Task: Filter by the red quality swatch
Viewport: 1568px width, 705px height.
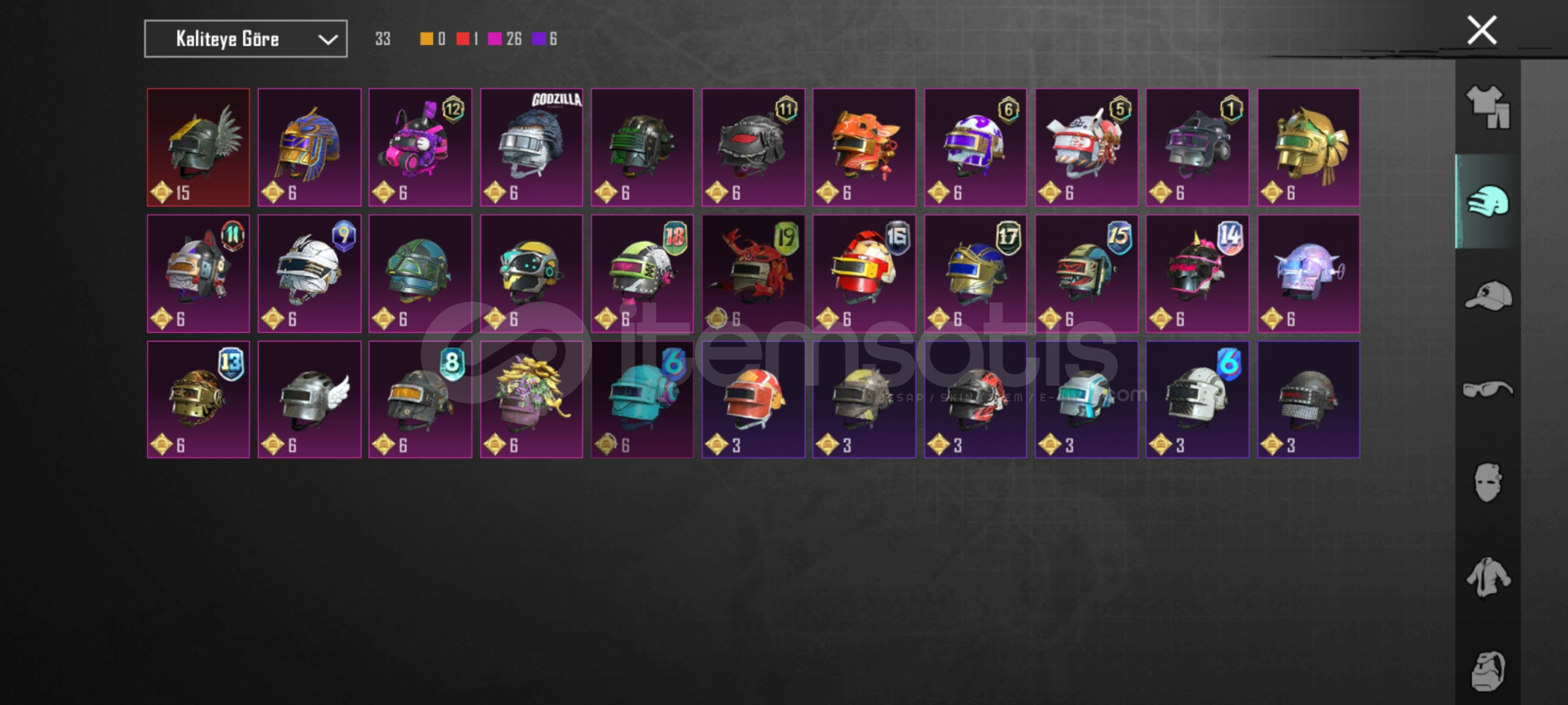Action: 463,39
